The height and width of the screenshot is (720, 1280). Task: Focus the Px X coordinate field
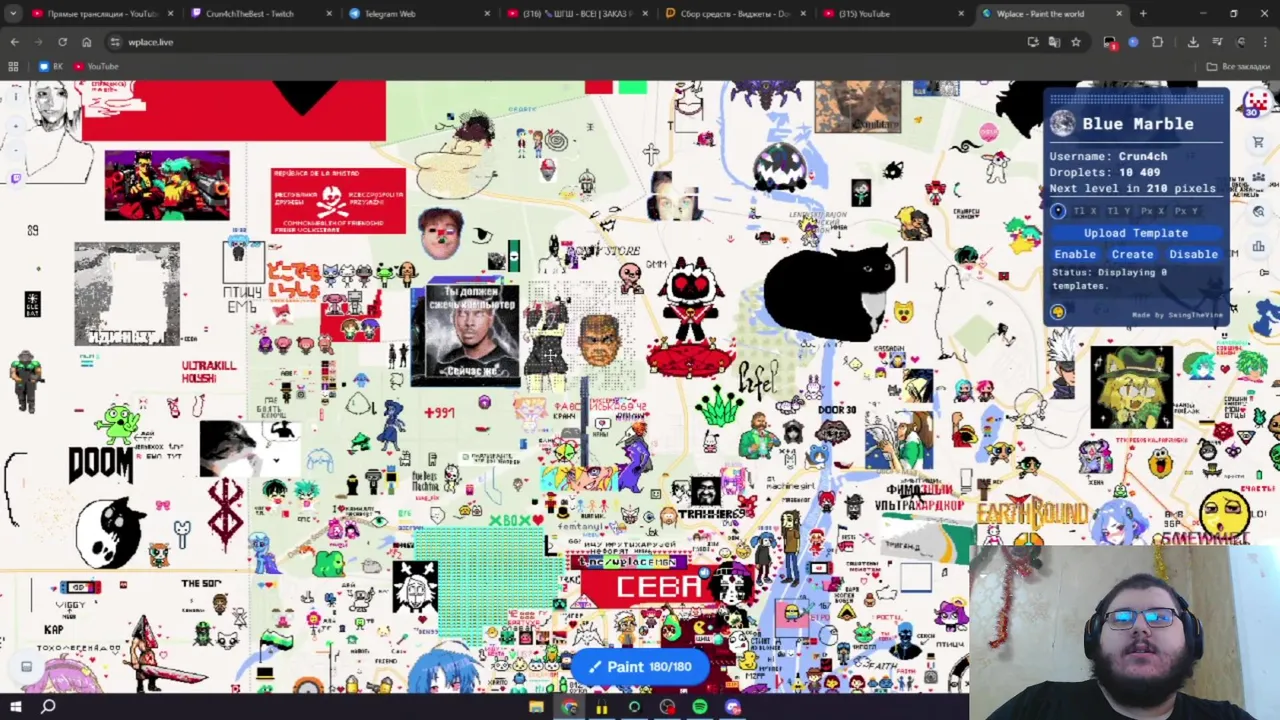[1150, 211]
